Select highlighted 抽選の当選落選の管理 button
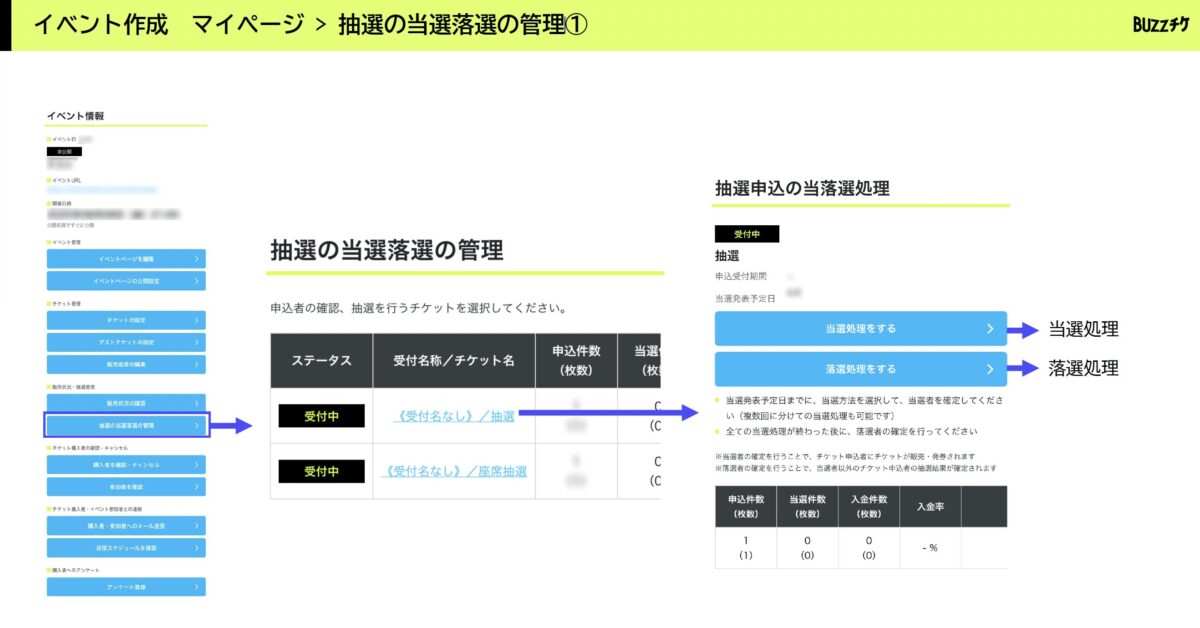Image resolution: width=1200 pixels, height=628 pixels. click(x=126, y=426)
